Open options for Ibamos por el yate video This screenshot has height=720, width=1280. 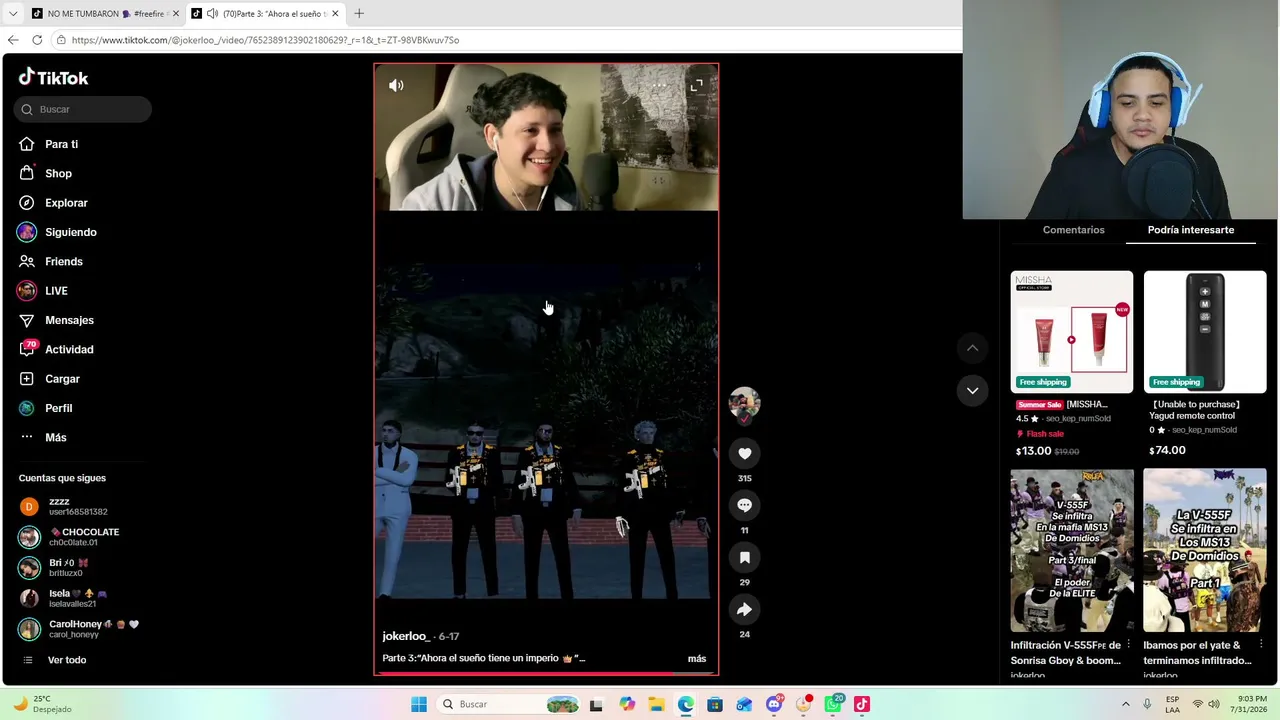coord(1262,645)
